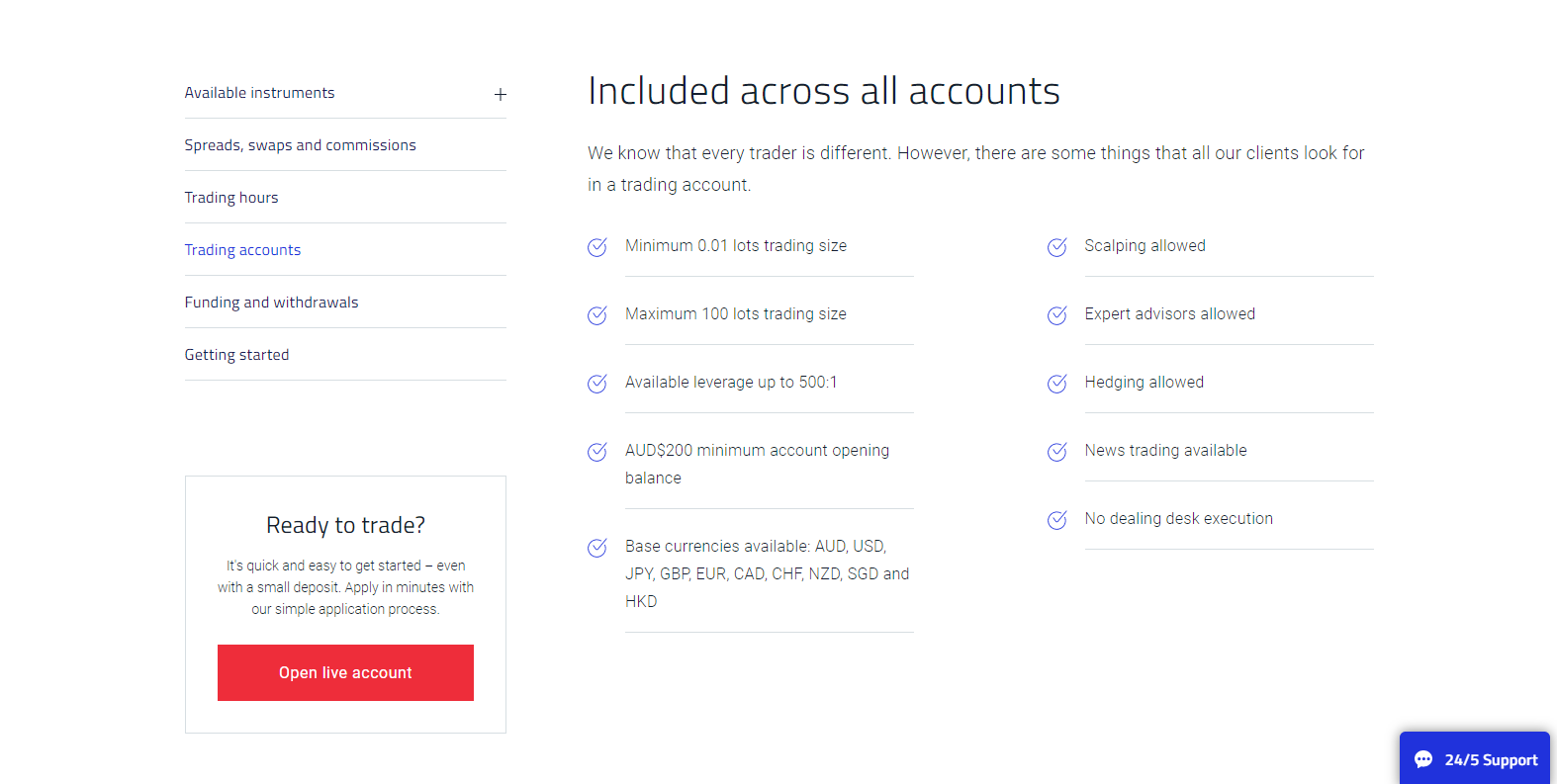Open the Getting started section
1557x784 pixels.
tap(236, 355)
